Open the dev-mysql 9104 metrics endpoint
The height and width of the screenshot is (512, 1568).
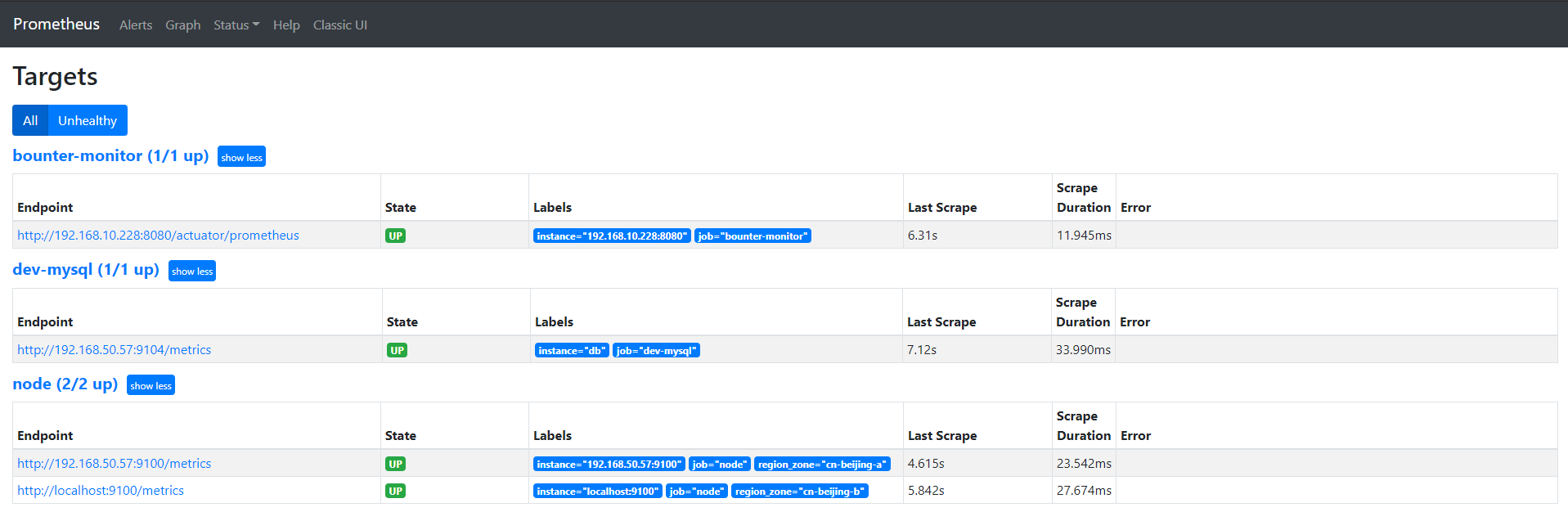point(114,350)
